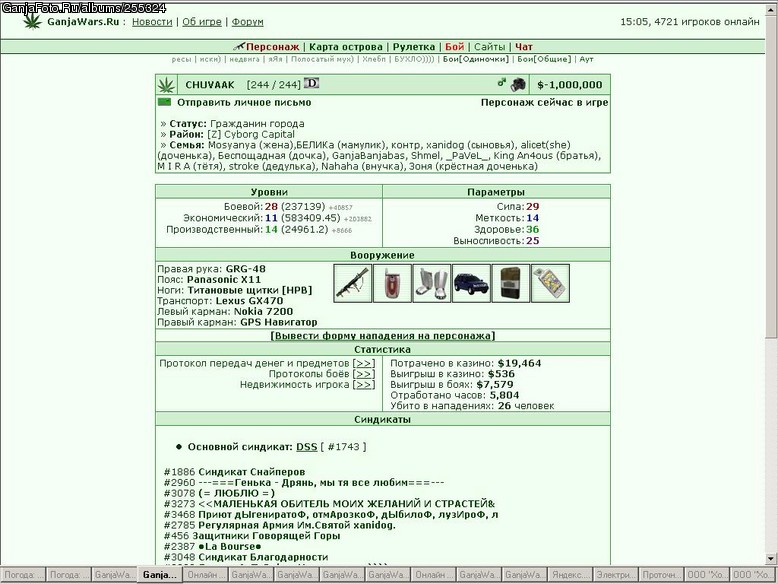Click the Аут submenu link
Screen dimensions: 778x584
point(586,59)
